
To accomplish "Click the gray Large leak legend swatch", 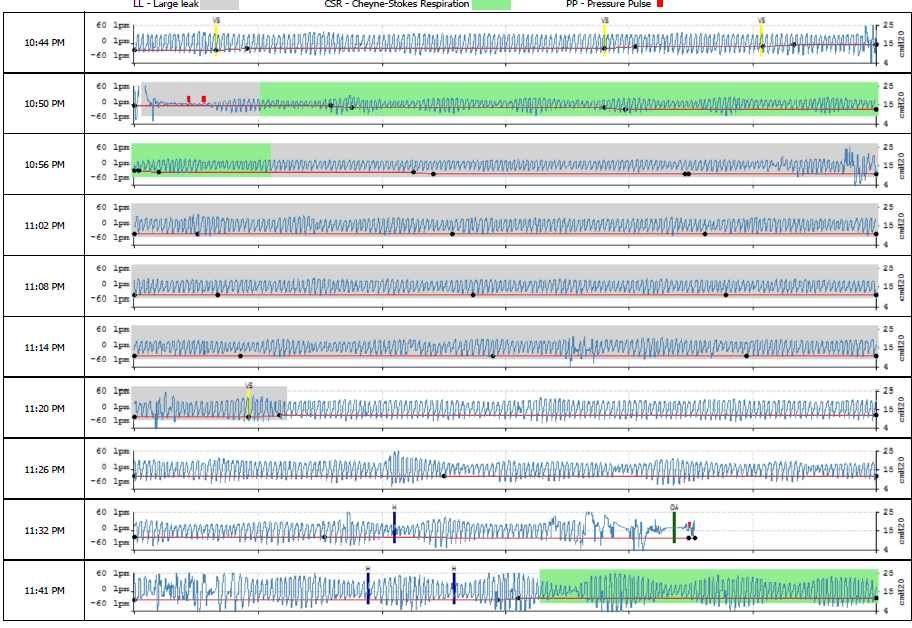I will 226,4.
